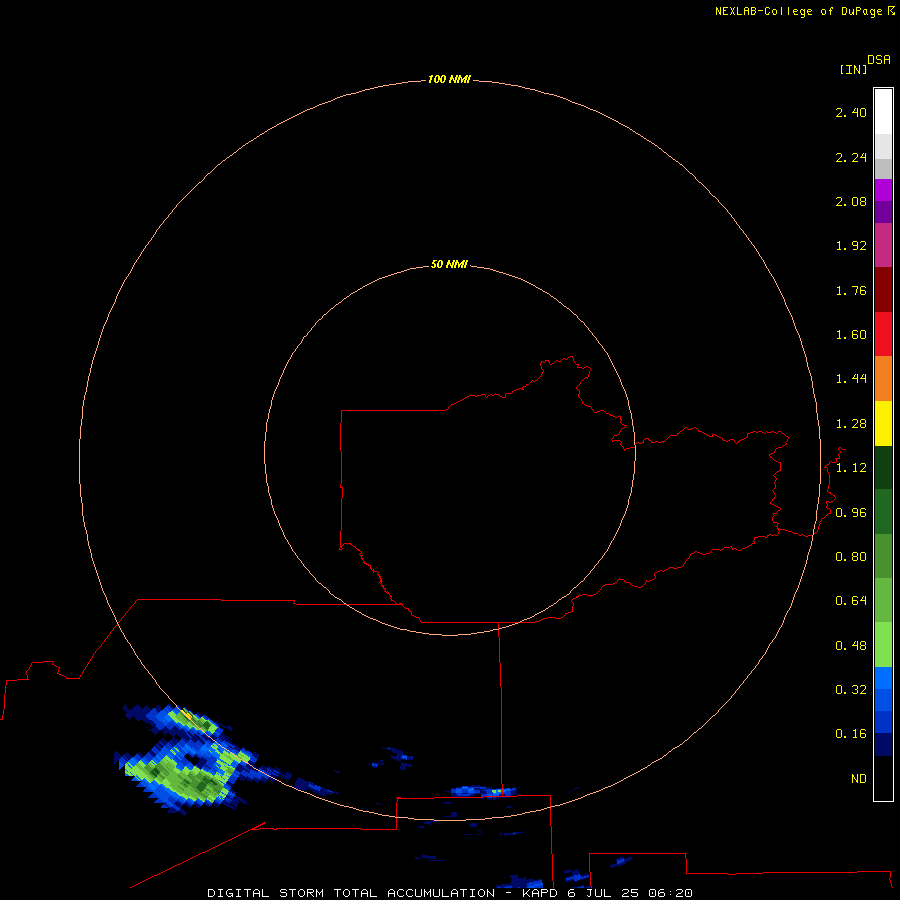
Task: Click the 1.28 legend value
Action: (851, 424)
